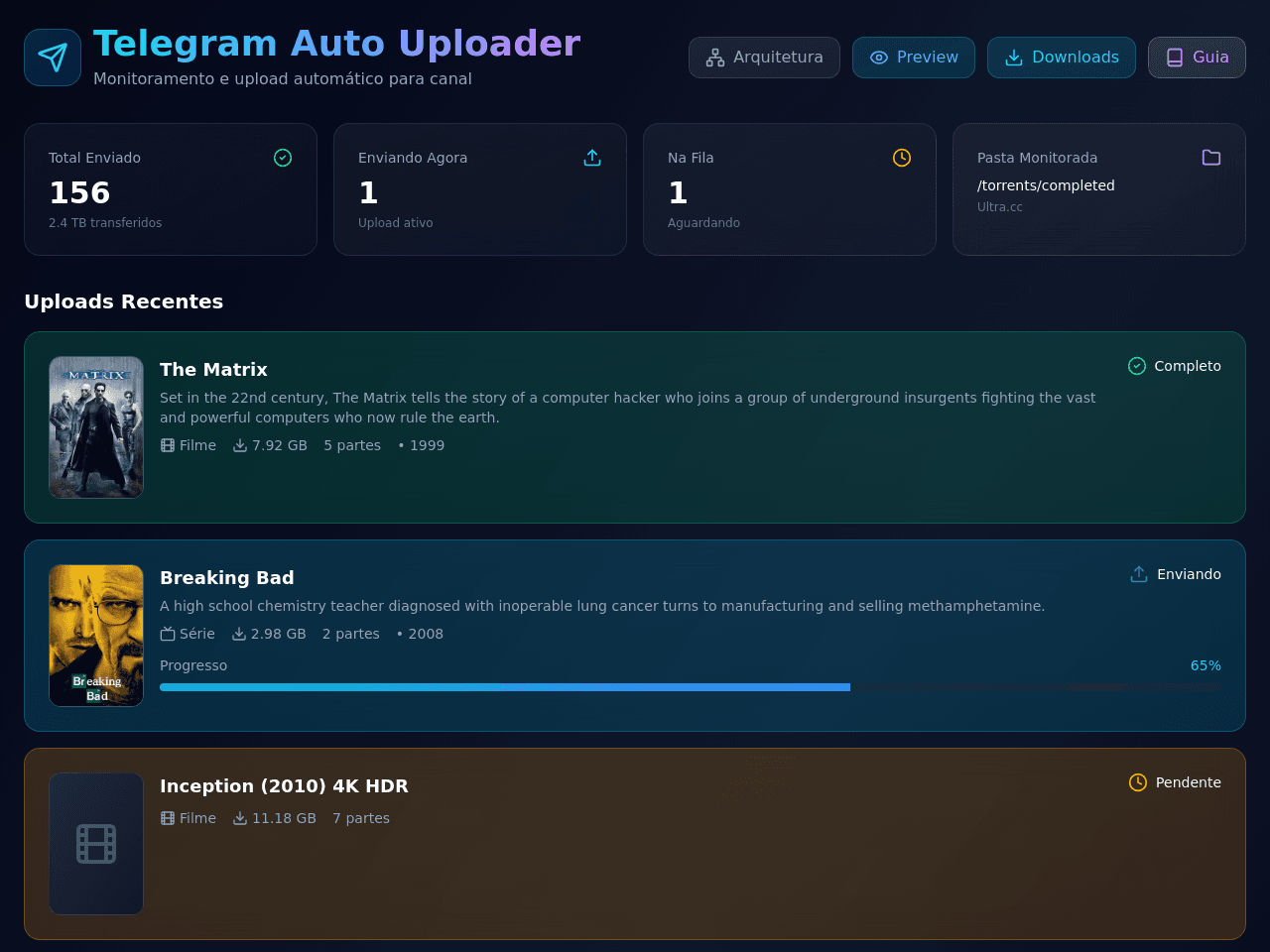
Task: Open the Downloads page
Action: tap(1062, 58)
